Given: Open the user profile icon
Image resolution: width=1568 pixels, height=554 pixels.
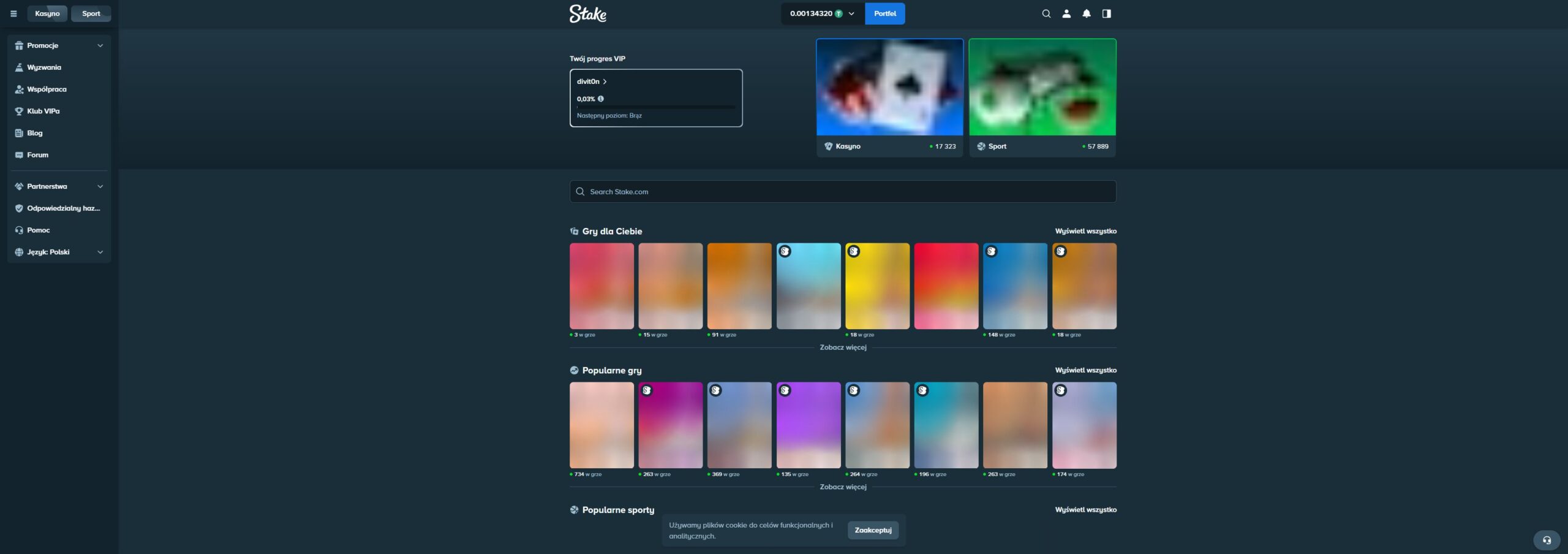Looking at the screenshot, I should (x=1066, y=13).
